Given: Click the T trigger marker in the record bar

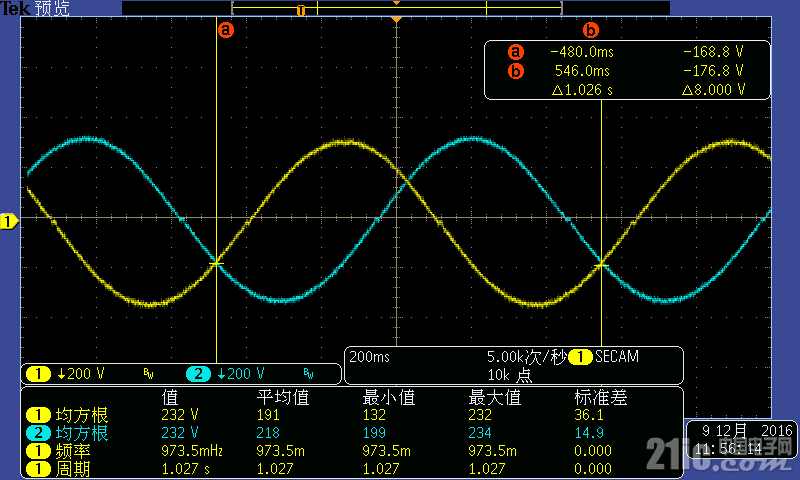Looking at the screenshot, I should (301, 10).
